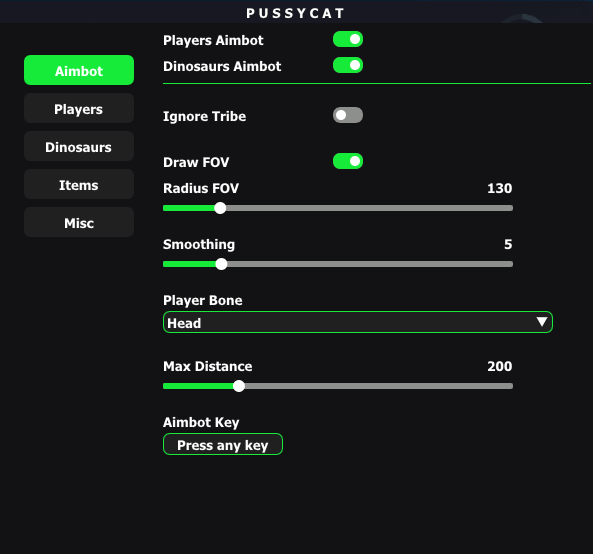Click the Max Distance slider handle
Image resolution: width=593 pixels, height=554 pixels.
pos(239,386)
